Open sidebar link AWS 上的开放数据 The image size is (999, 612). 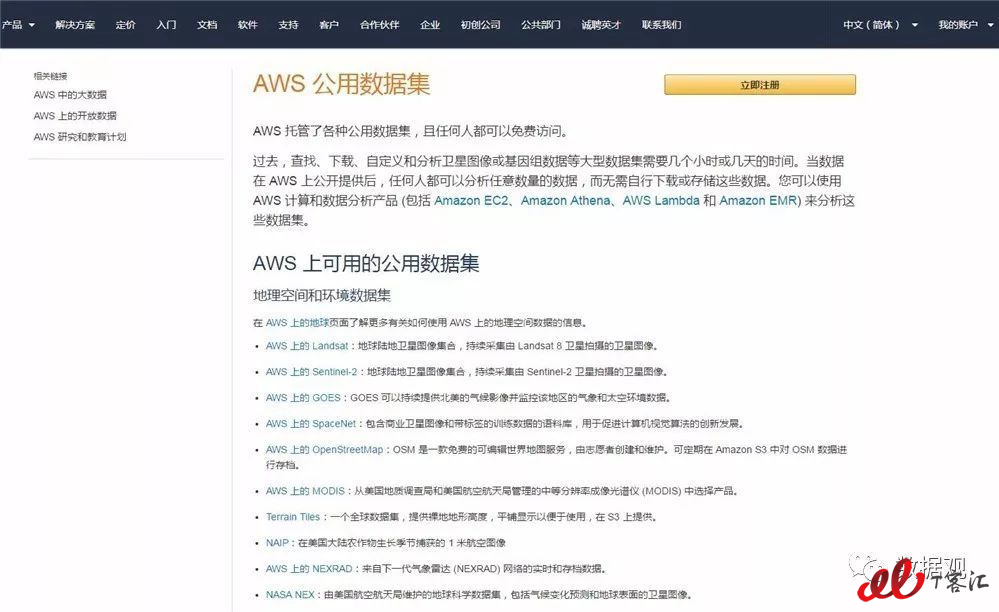tap(75, 116)
